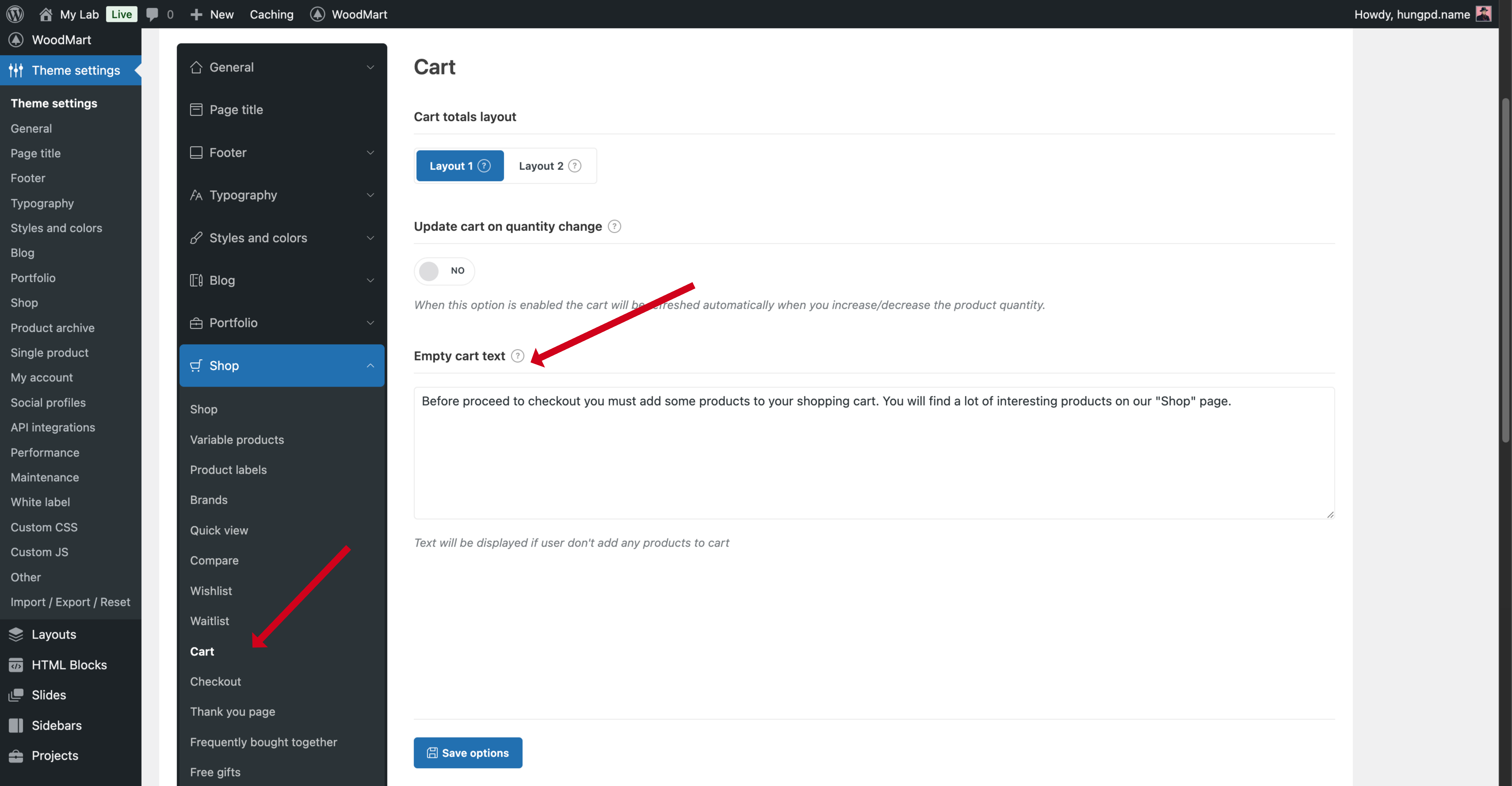The image size is (1512, 786).
Task: Click the Shop cart icon
Action: [x=196, y=366]
